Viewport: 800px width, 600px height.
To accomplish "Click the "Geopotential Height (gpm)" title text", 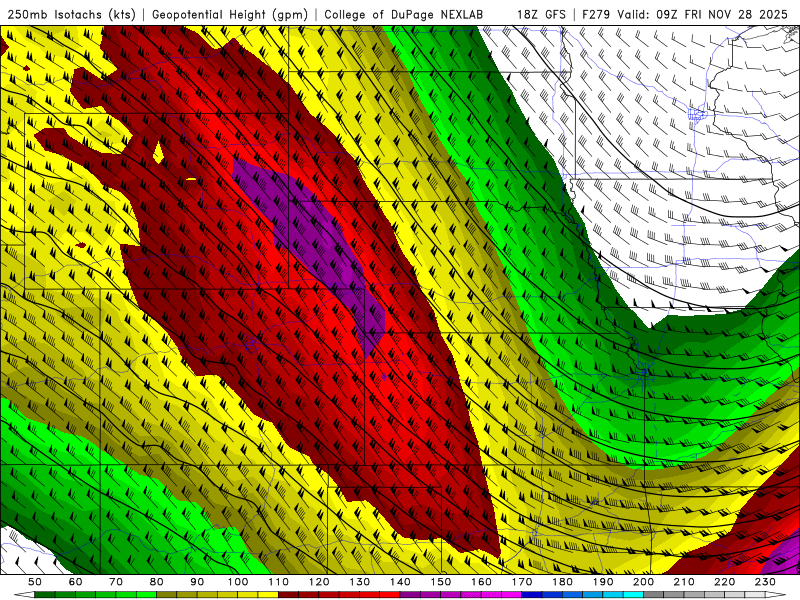I will click(x=230, y=15).
